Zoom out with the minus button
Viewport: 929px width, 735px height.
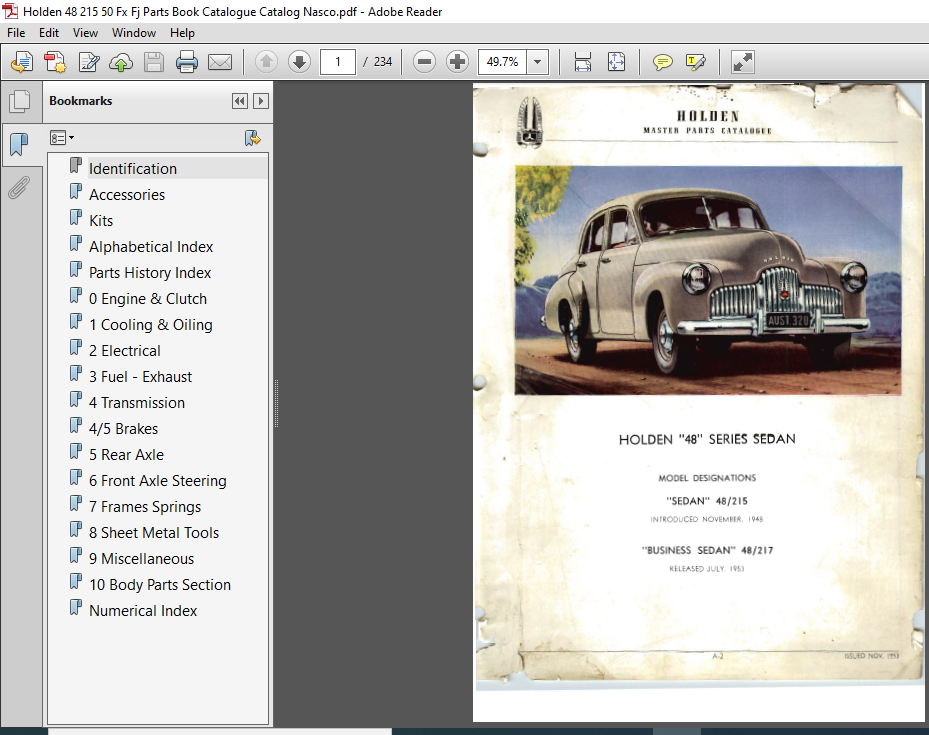point(424,62)
